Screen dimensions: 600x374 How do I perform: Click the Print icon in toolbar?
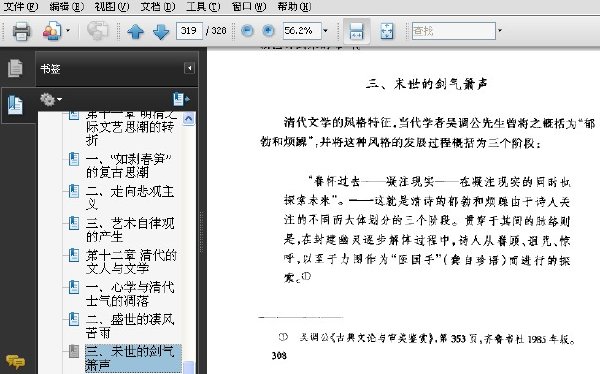pyautogui.click(x=21, y=31)
